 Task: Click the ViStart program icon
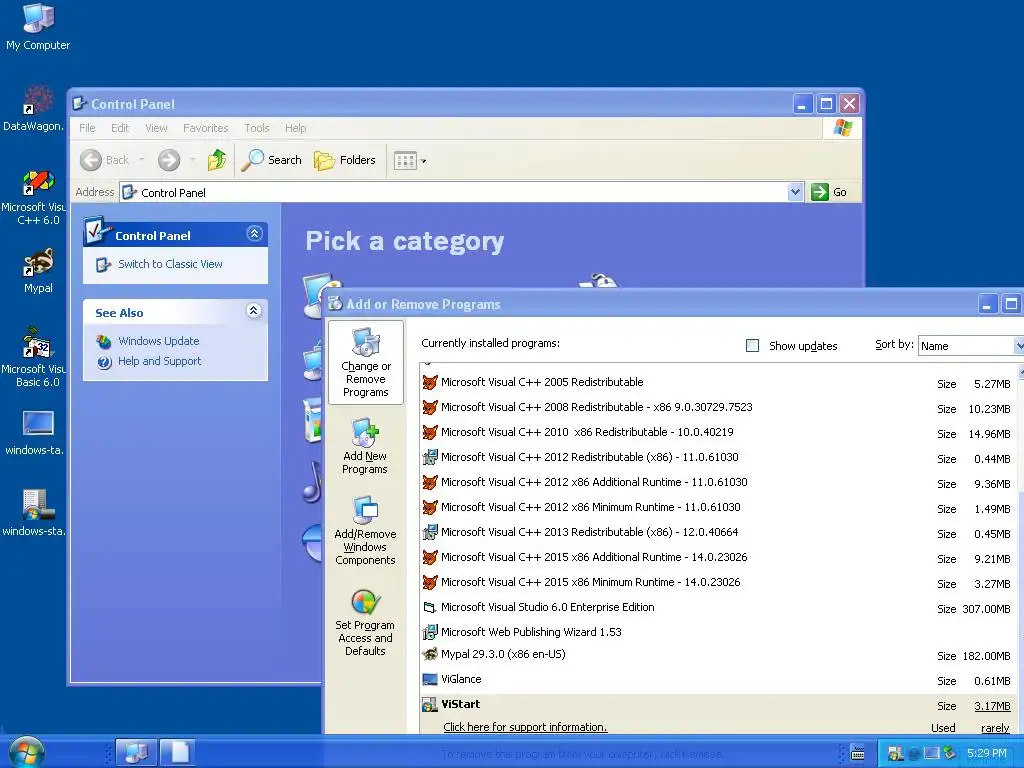[x=430, y=705]
